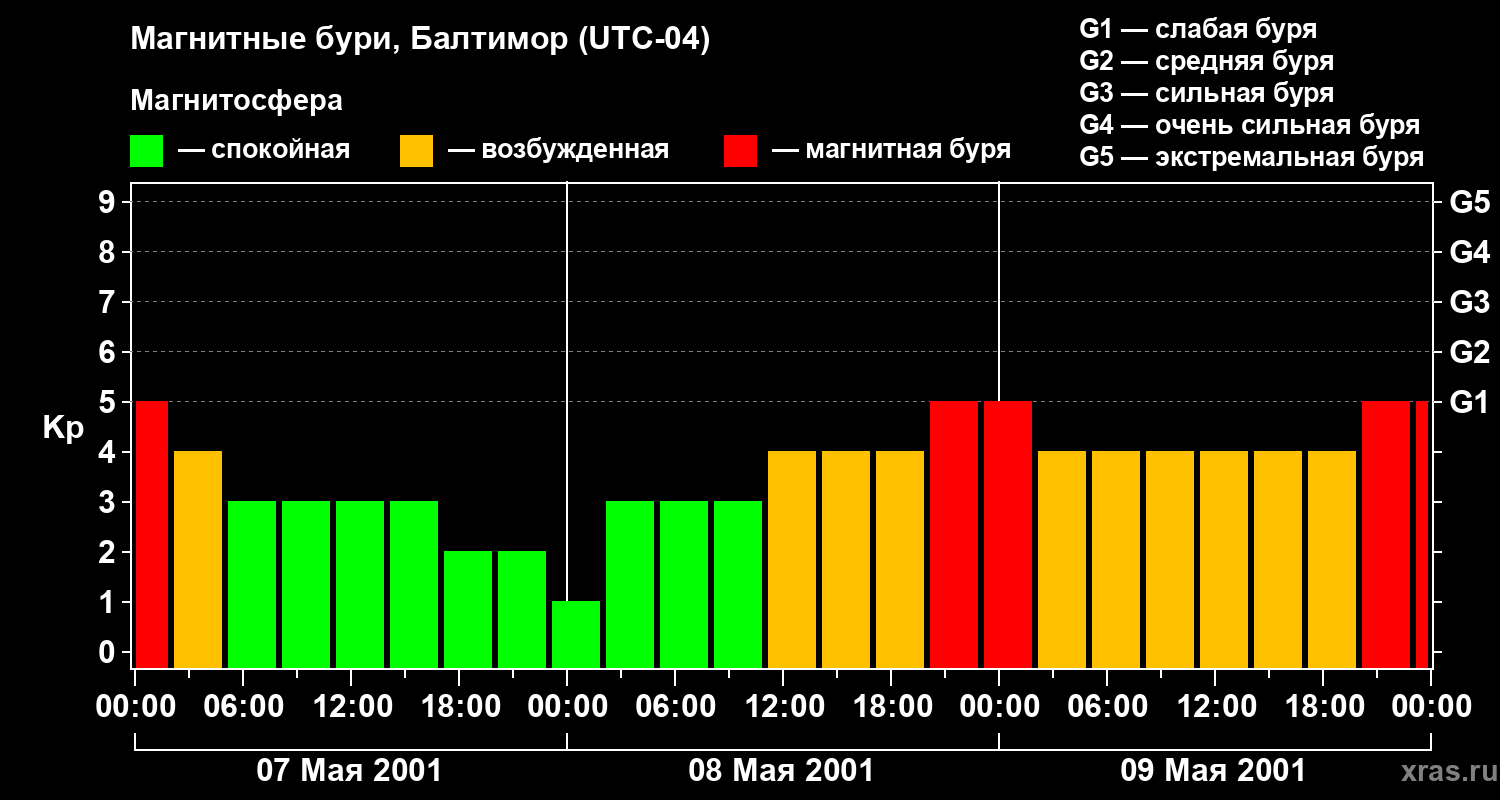The image size is (1500, 800).
Task: Click the 07 Мая 2001 date label
Action: coord(349,771)
